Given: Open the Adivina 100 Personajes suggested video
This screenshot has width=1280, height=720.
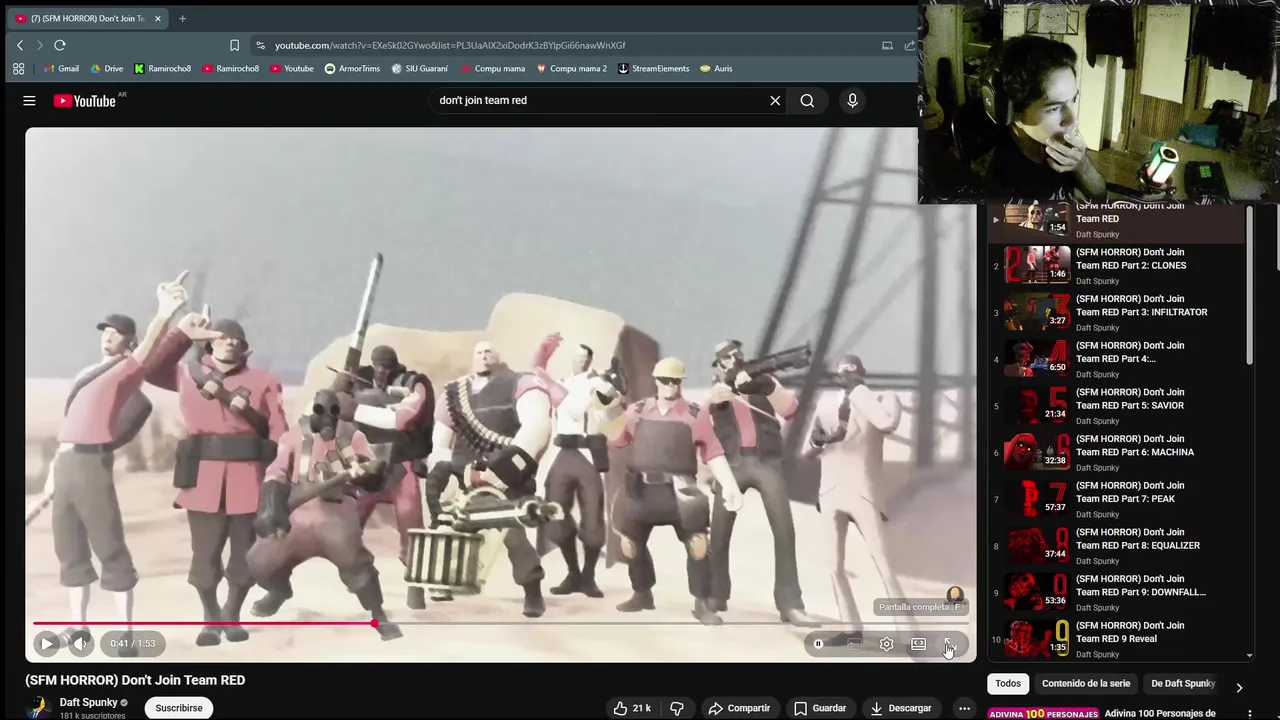Looking at the screenshot, I should [x=1160, y=714].
